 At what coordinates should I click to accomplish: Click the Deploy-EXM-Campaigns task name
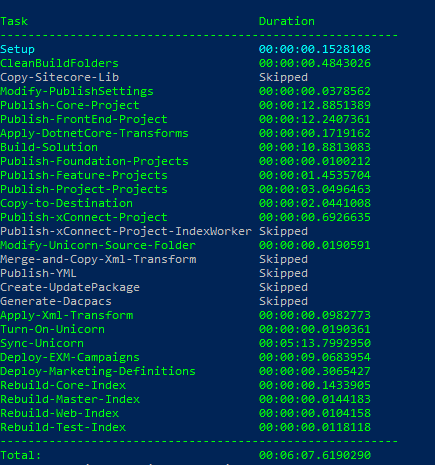point(70,357)
